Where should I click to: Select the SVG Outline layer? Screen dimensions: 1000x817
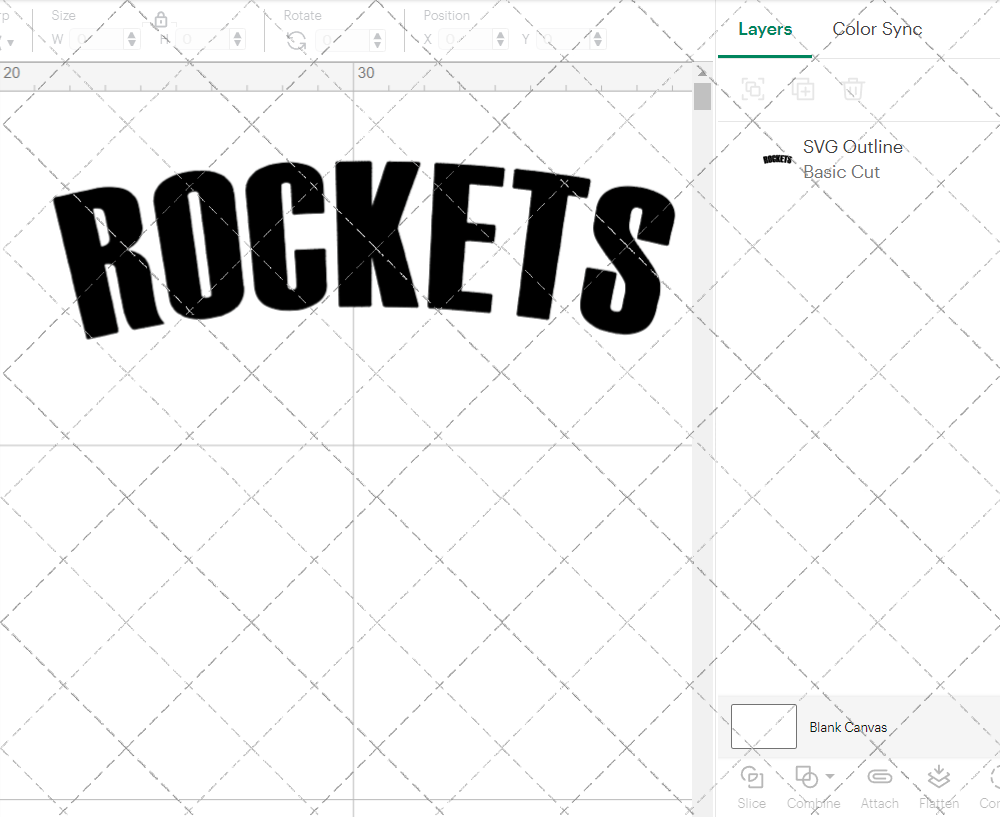point(853,147)
